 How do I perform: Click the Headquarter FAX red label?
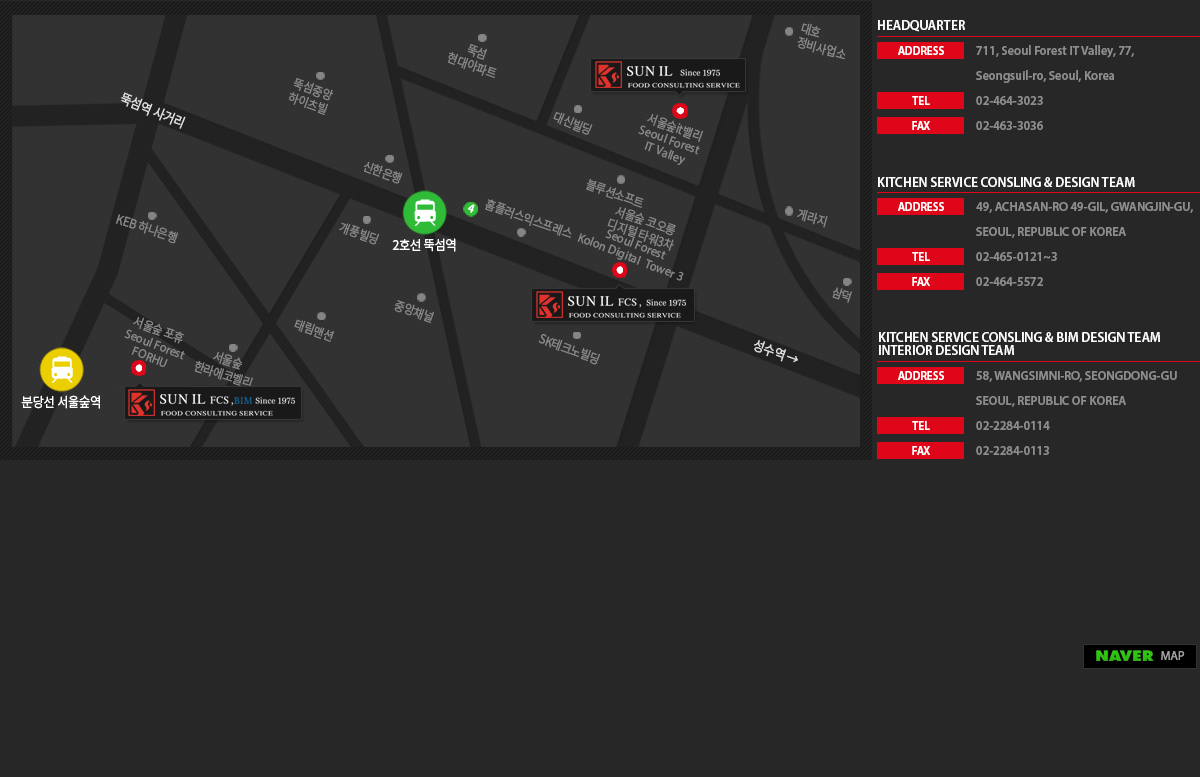(920, 126)
